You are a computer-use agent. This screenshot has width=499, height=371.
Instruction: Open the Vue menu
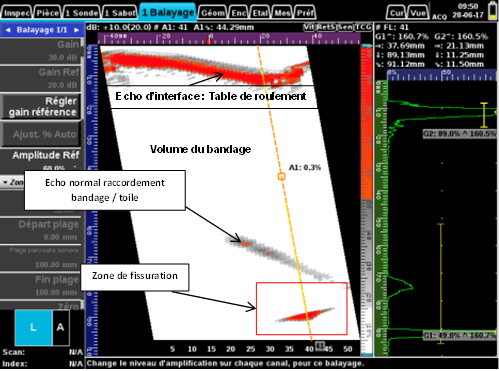pos(418,13)
